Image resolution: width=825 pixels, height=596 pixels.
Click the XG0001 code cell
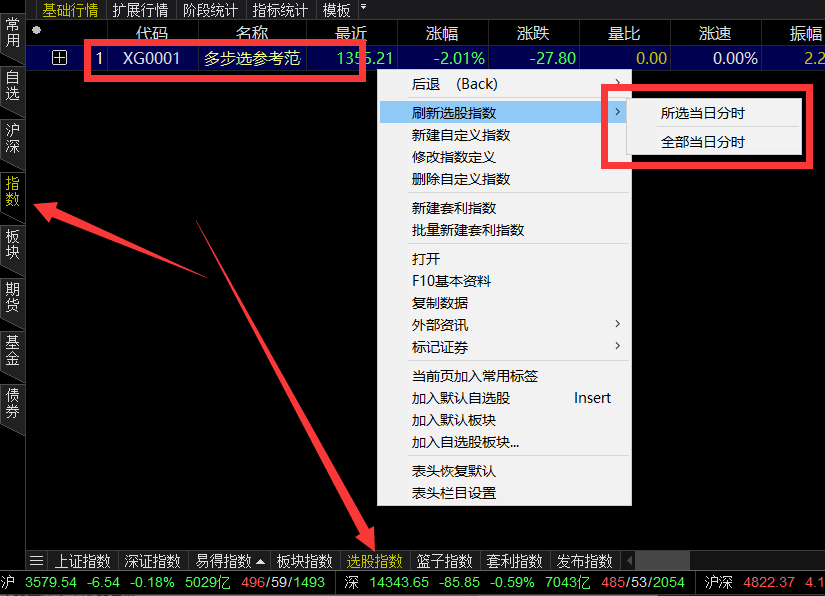(152, 58)
